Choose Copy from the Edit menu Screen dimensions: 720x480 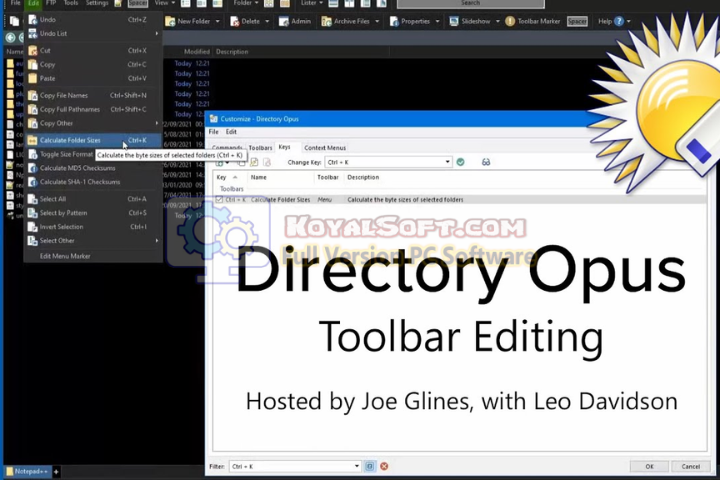pos(94,64)
